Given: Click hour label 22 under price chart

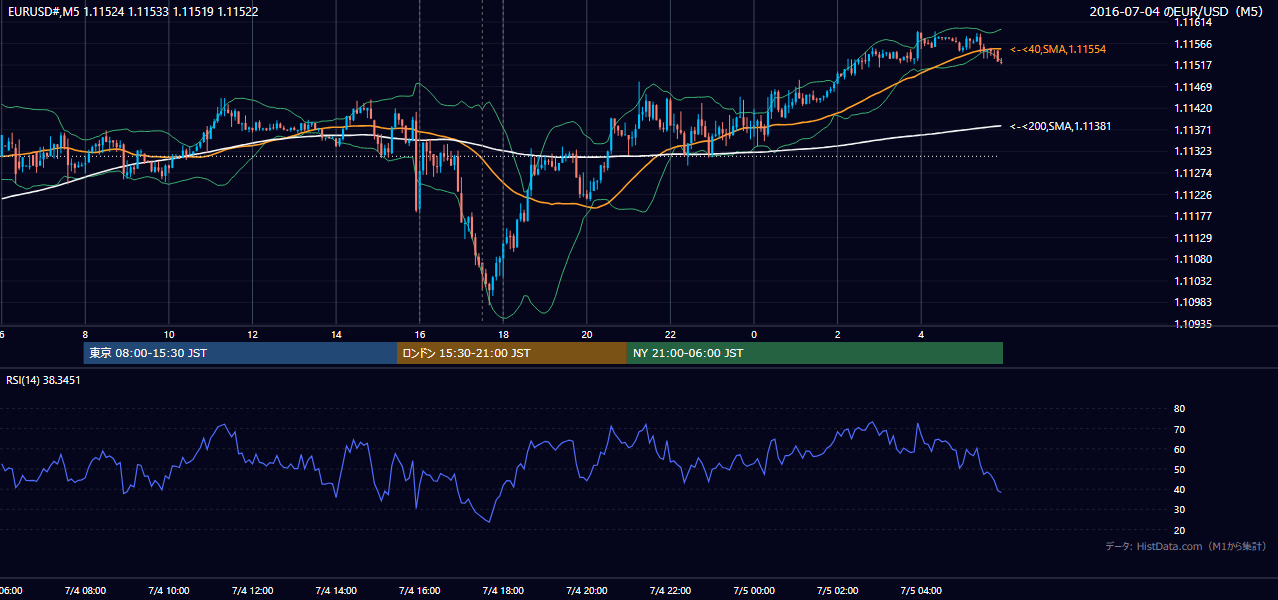Looking at the screenshot, I should 671,335.
